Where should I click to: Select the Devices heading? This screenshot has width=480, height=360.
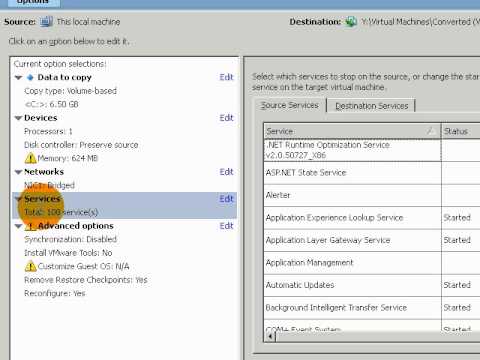[41, 118]
